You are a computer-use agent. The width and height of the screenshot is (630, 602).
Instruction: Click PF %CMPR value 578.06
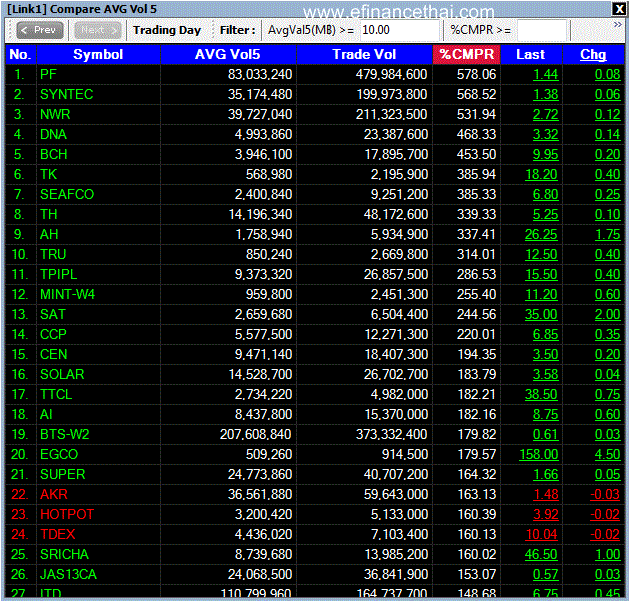tap(476, 74)
